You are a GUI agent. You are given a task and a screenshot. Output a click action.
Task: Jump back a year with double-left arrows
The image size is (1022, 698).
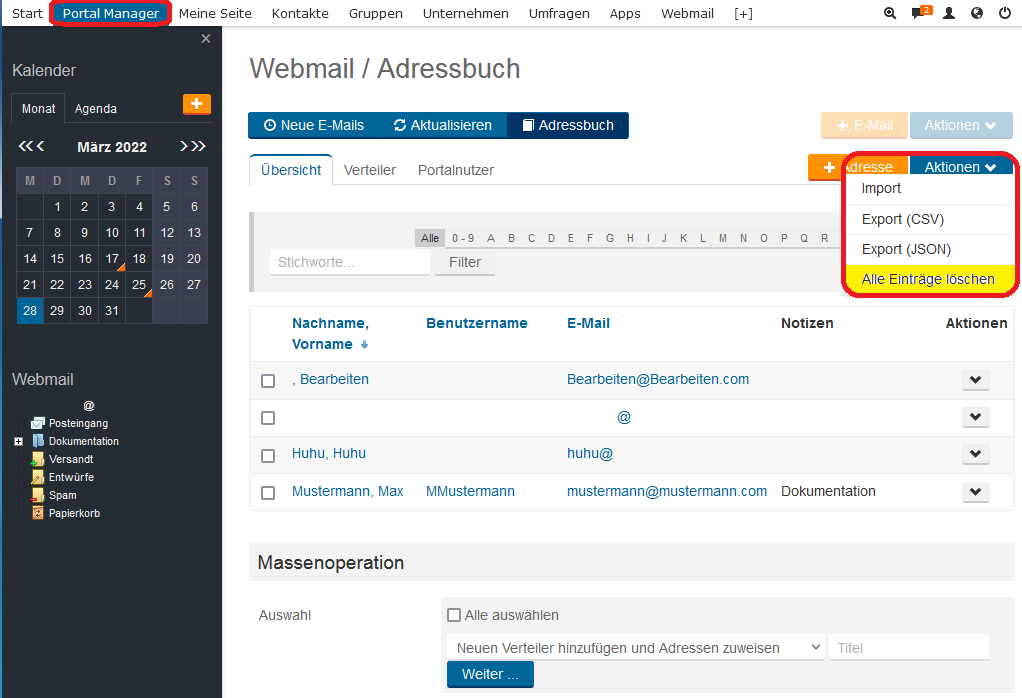point(25,146)
